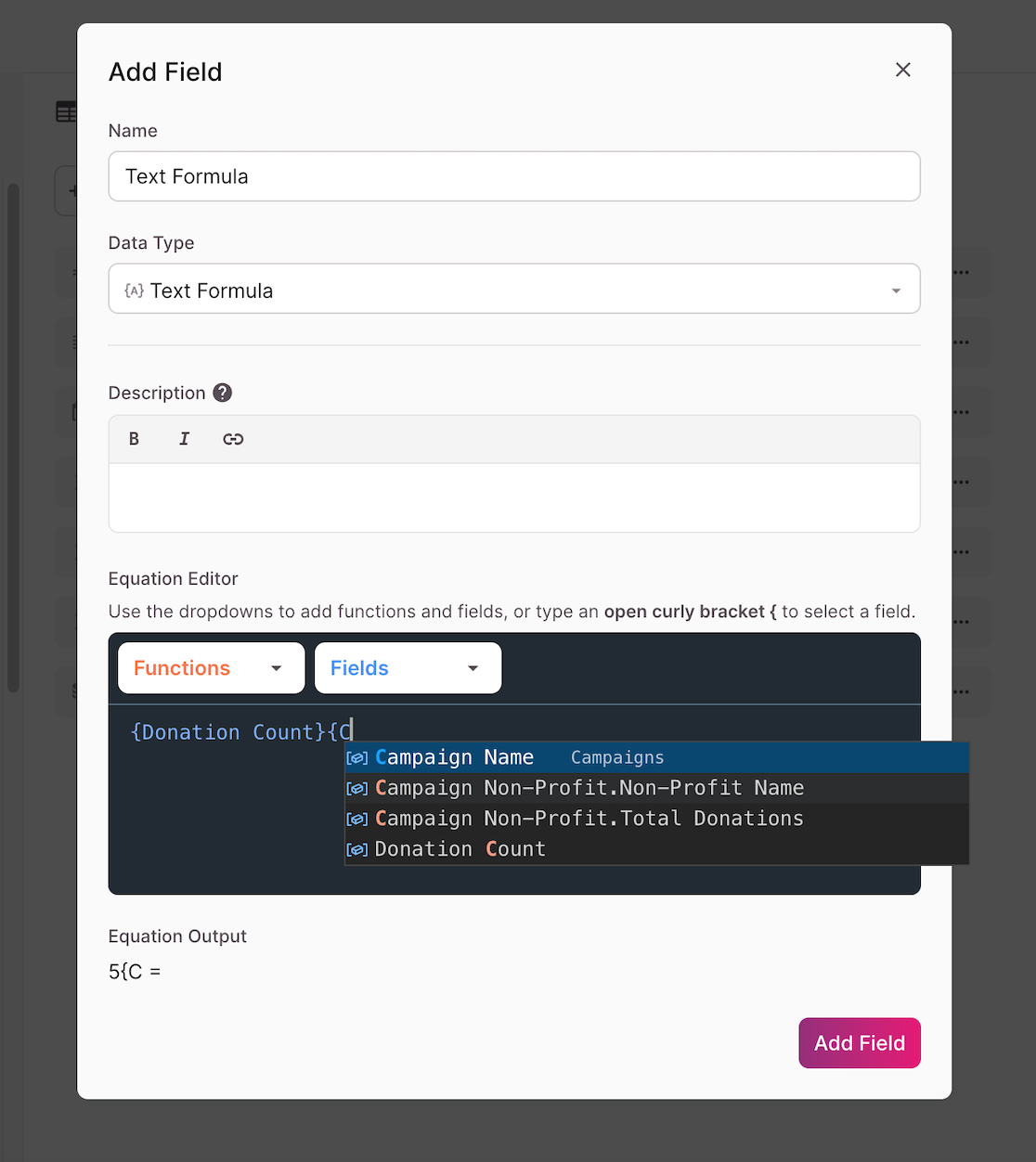The image size is (1036, 1162).
Task: Select Campaign Non-Profit.Total Donations from suggestions
Action: (x=589, y=818)
